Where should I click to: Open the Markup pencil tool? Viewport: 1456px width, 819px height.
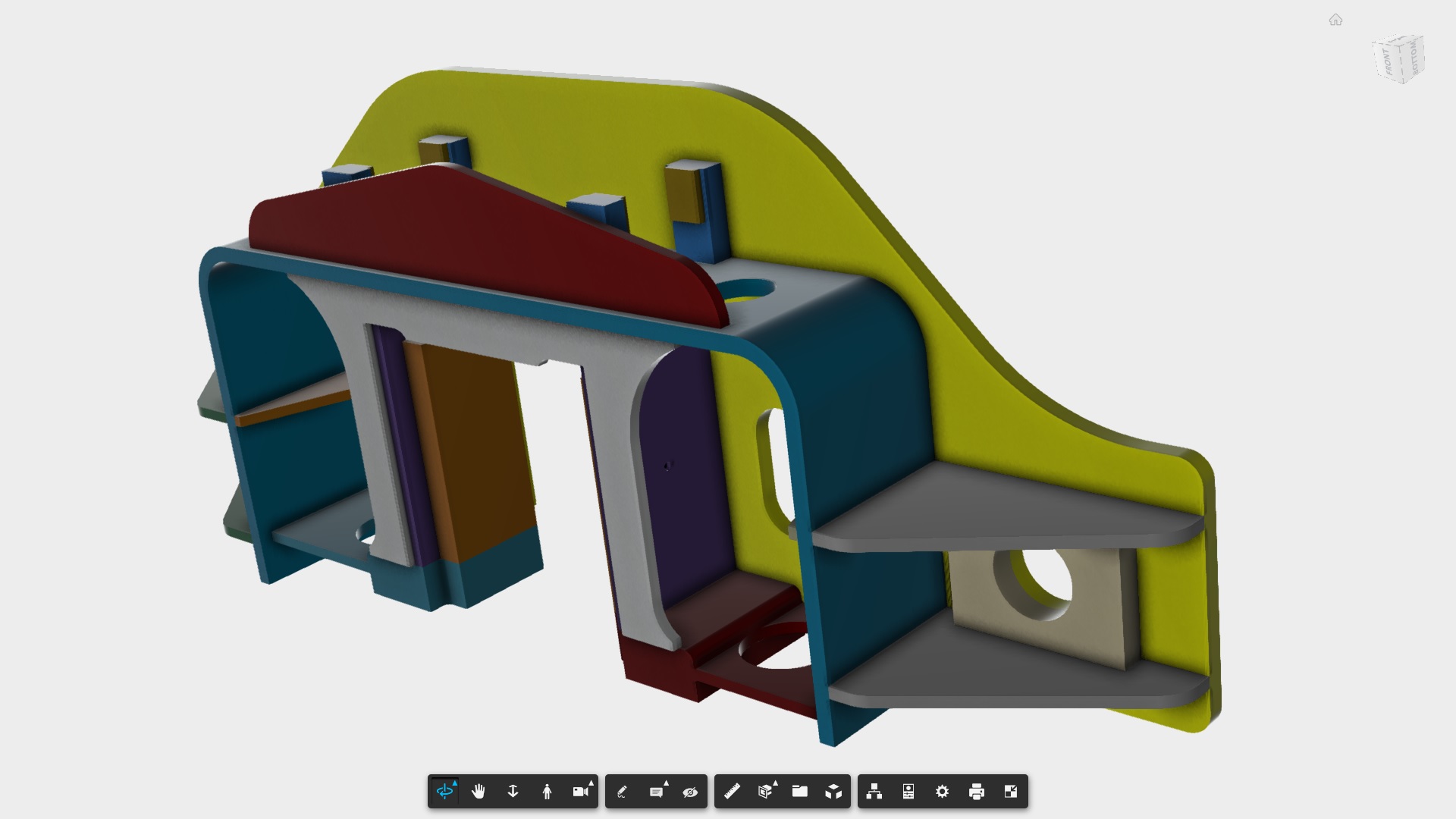[622, 792]
